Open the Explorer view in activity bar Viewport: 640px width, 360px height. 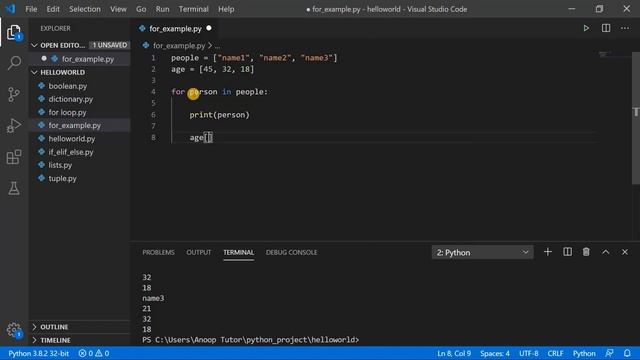coord(14,32)
